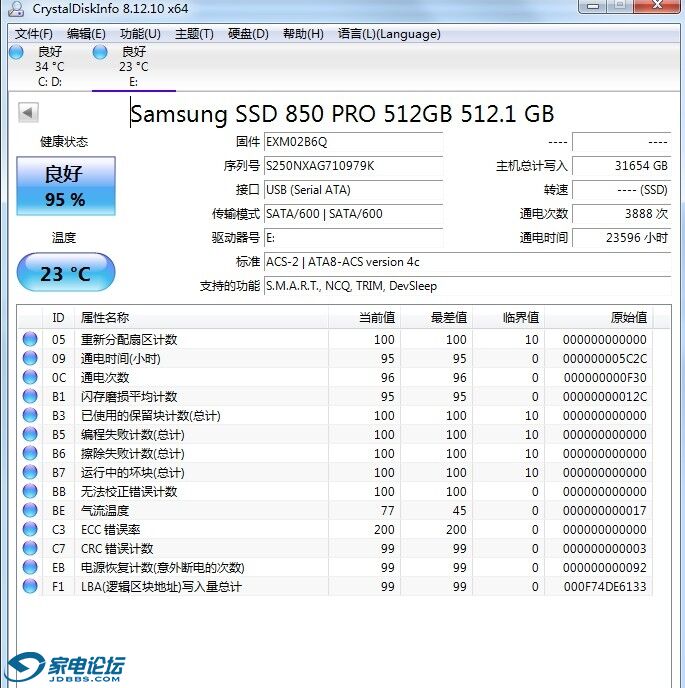Click the blue status orb for E: disk
Viewport: 685px width, 688px height.
pyautogui.click(x=100, y=52)
